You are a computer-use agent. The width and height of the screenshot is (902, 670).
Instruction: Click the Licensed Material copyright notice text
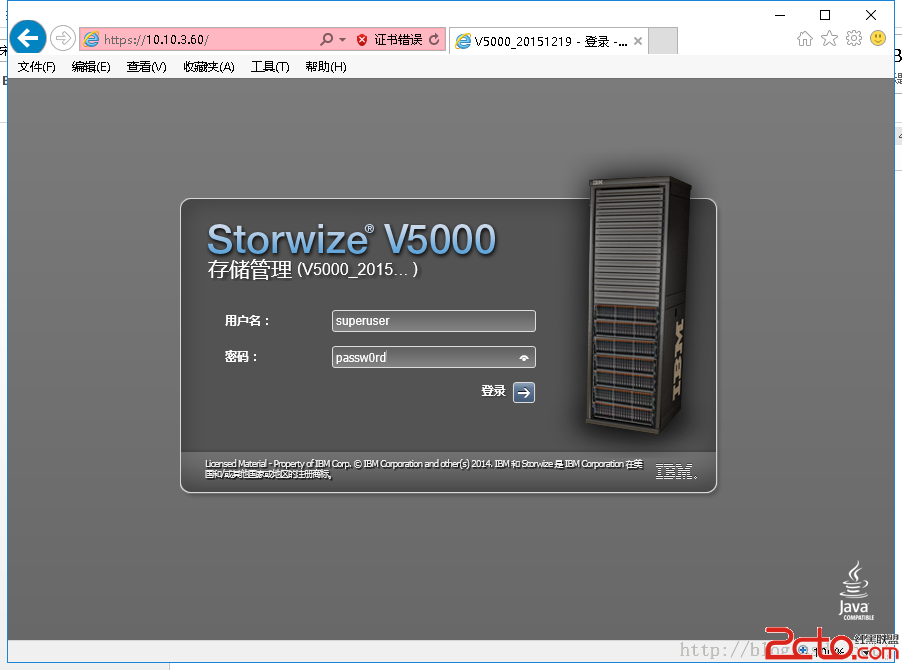point(424,469)
